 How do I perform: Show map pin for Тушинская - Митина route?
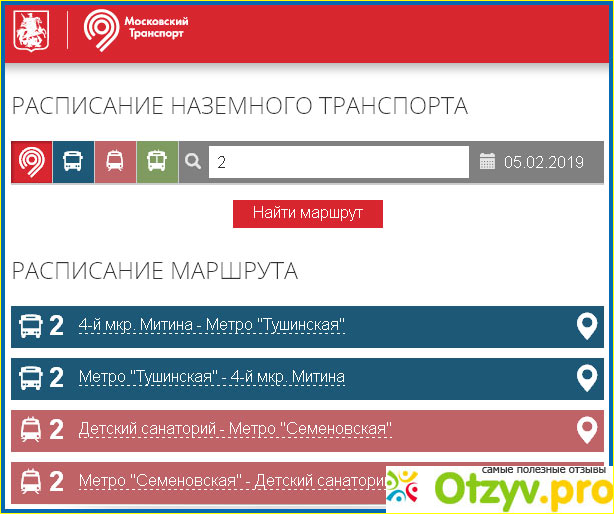(587, 378)
